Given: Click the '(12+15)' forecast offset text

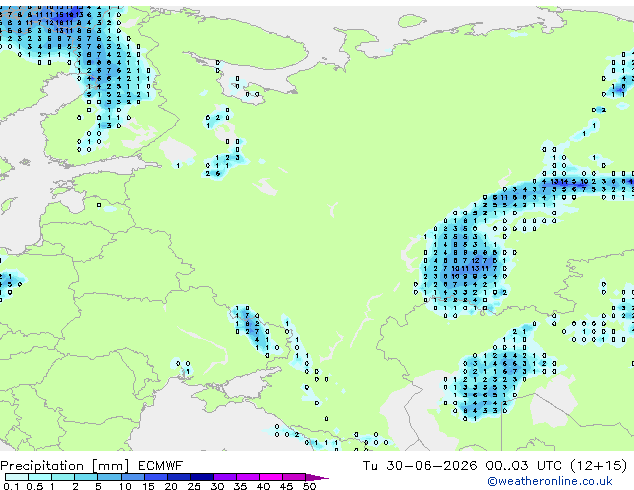Looking at the screenshot, I should pos(598,466).
